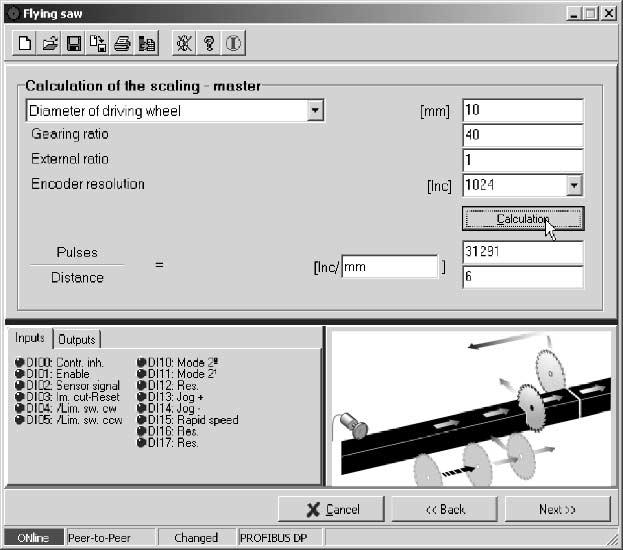Click the Encoder resolution label

[88, 184]
